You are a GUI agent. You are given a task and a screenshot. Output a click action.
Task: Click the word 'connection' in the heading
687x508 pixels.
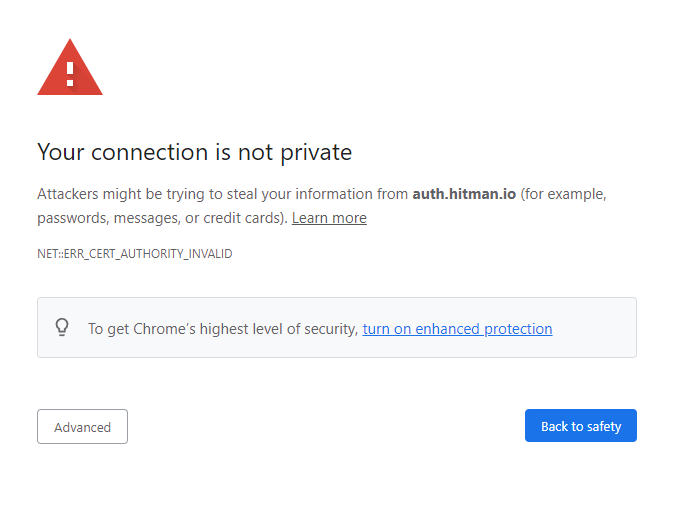(149, 153)
